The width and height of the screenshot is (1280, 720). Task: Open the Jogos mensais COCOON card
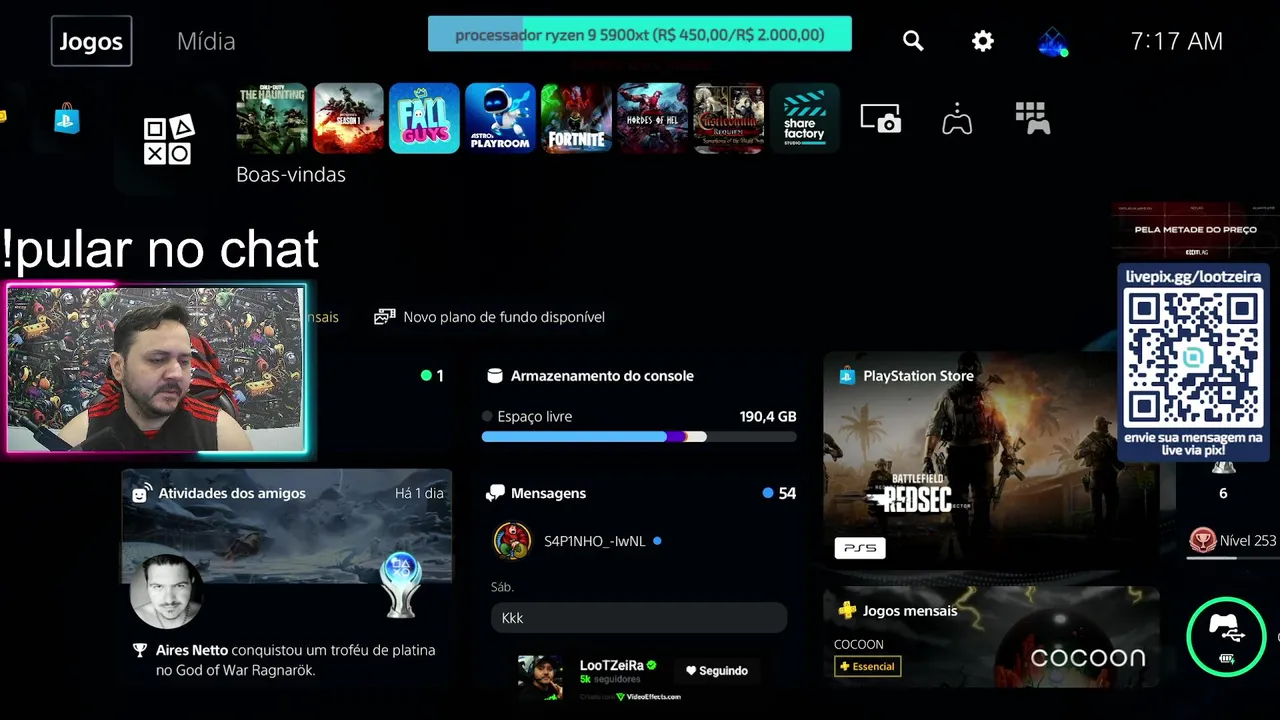click(991, 637)
